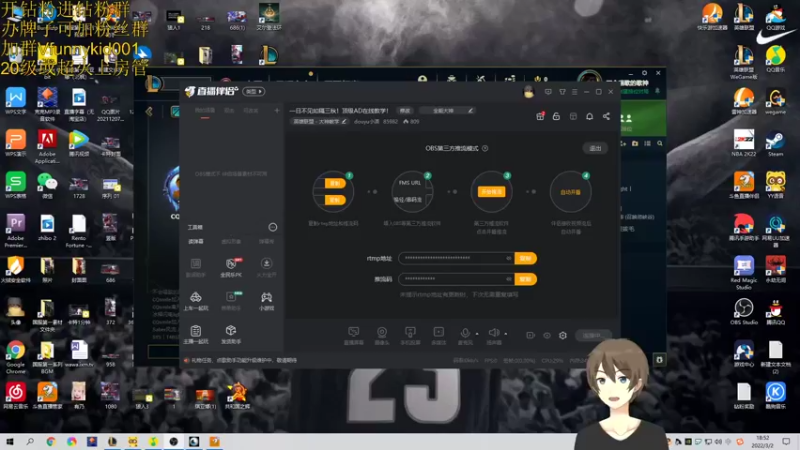Copy the stream key code
This screenshot has width=800, height=450.
pos(525,279)
